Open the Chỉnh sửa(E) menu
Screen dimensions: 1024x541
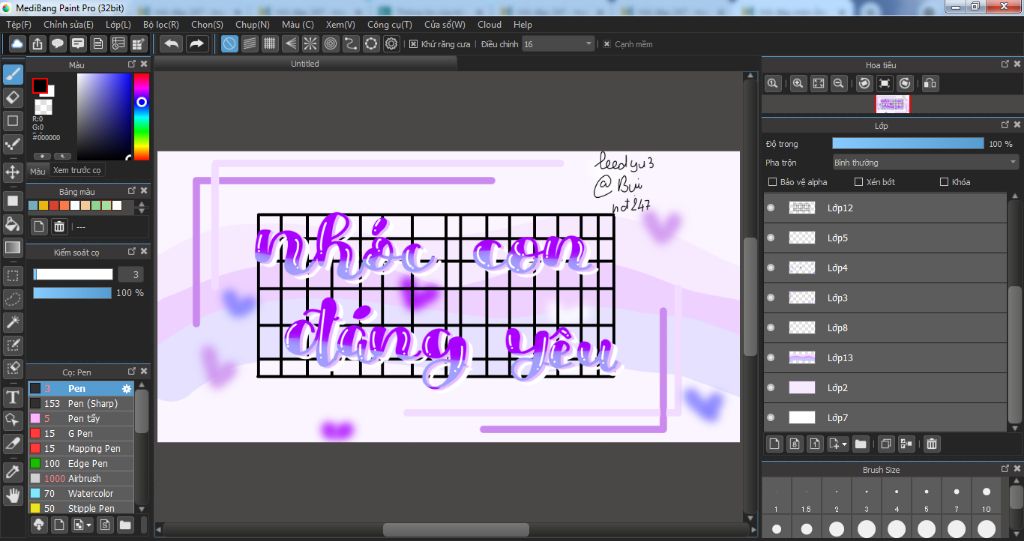[69, 24]
